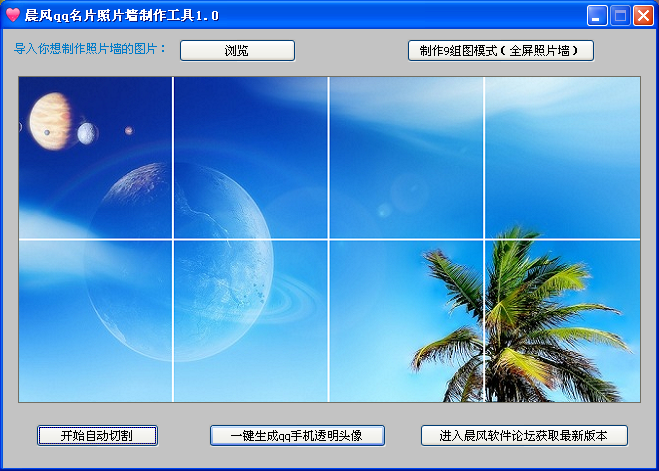This screenshot has height=471, width=659.
Task: Click the window title 晨风qq名片照片墙制作工具1.0
Action: point(122,15)
